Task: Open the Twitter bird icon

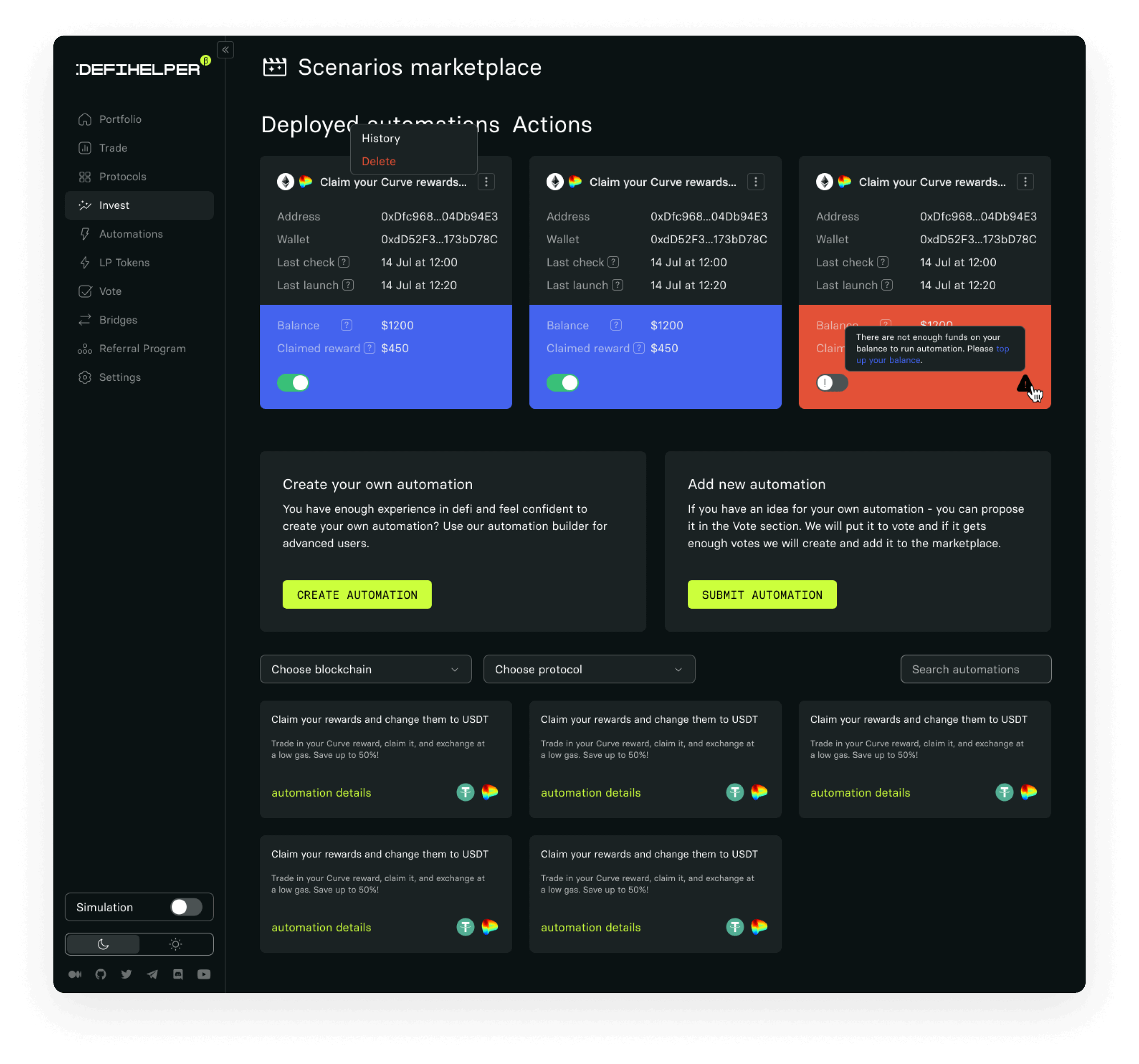Action: tap(127, 974)
